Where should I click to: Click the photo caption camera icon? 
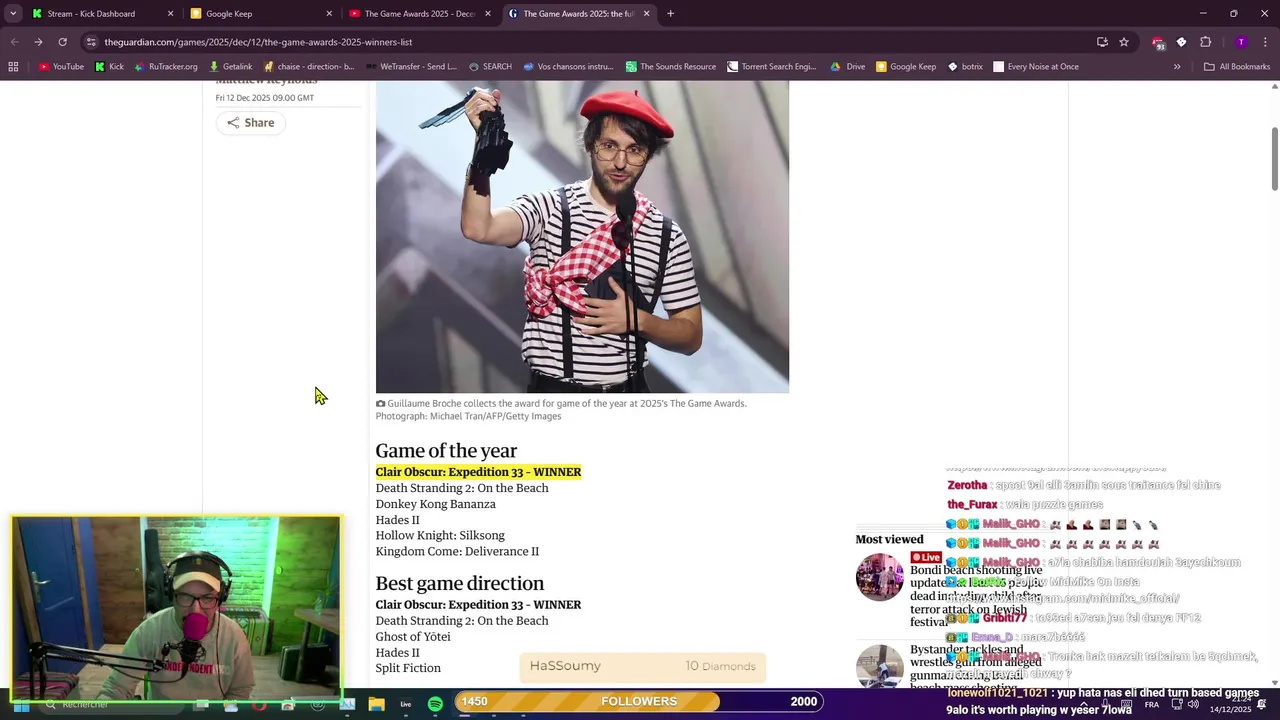380,404
